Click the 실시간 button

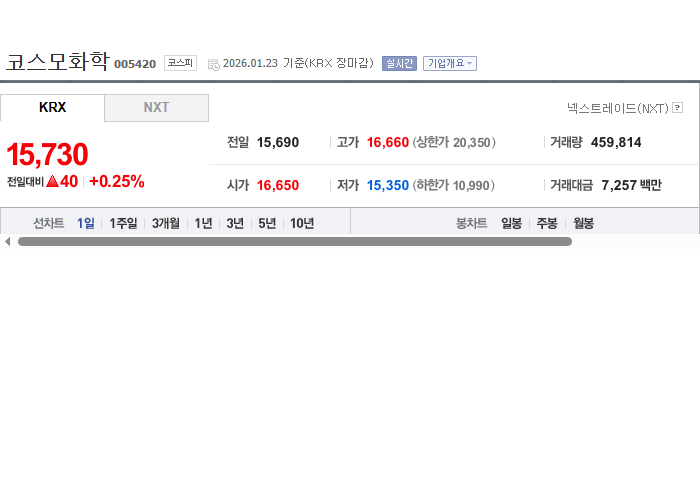399,63
